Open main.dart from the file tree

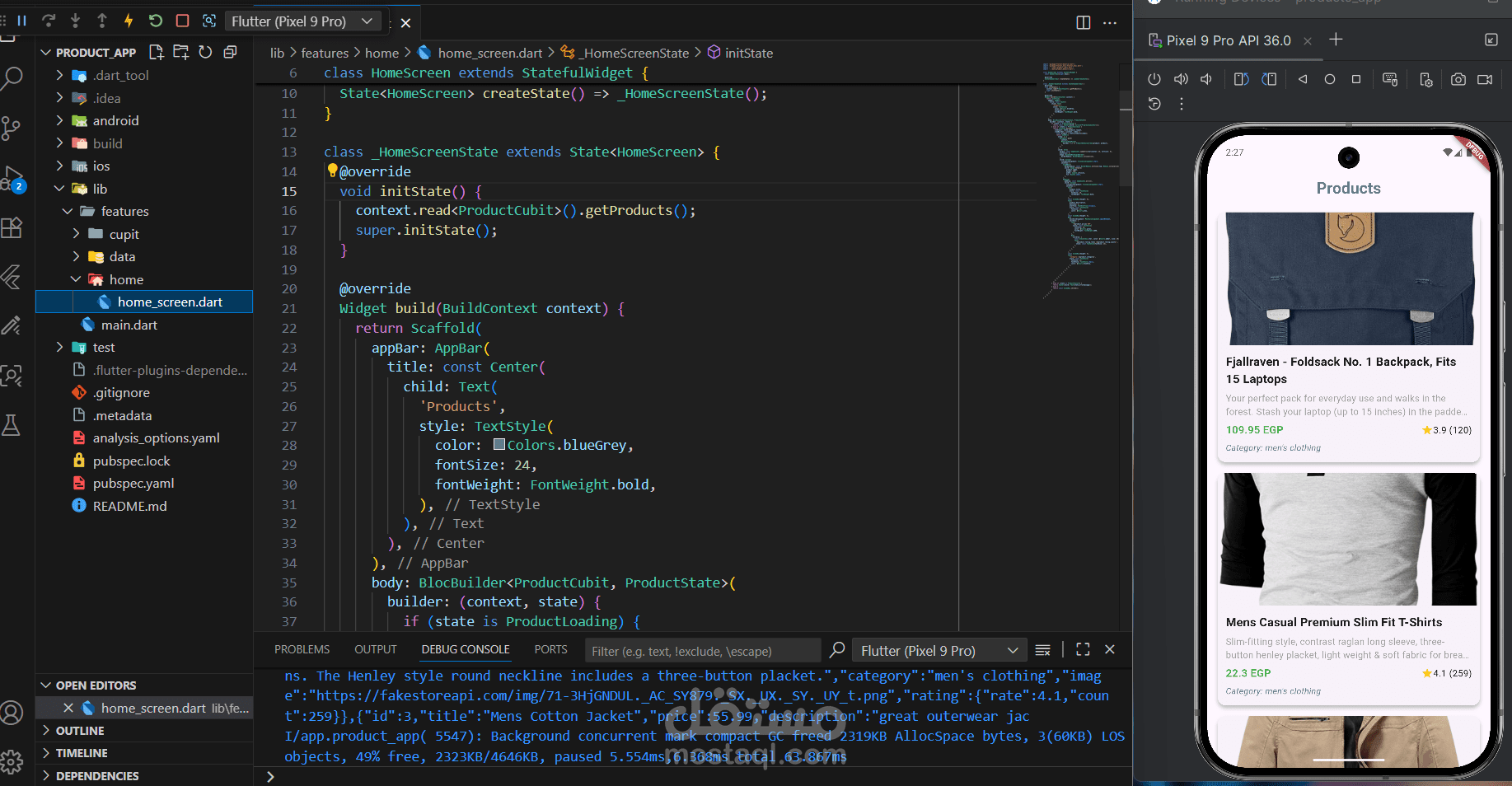click(129, 325)
